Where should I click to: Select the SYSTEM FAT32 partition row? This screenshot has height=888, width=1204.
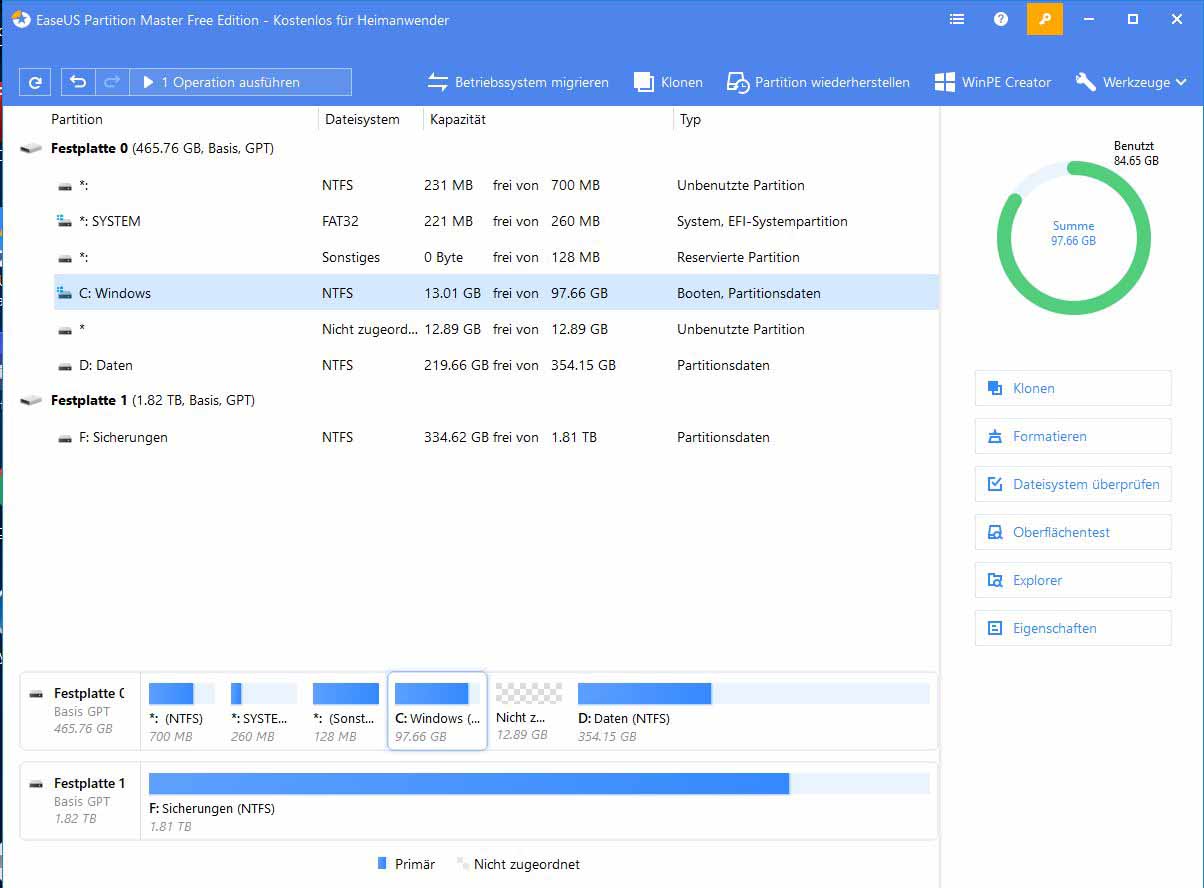tap(496, 221)
